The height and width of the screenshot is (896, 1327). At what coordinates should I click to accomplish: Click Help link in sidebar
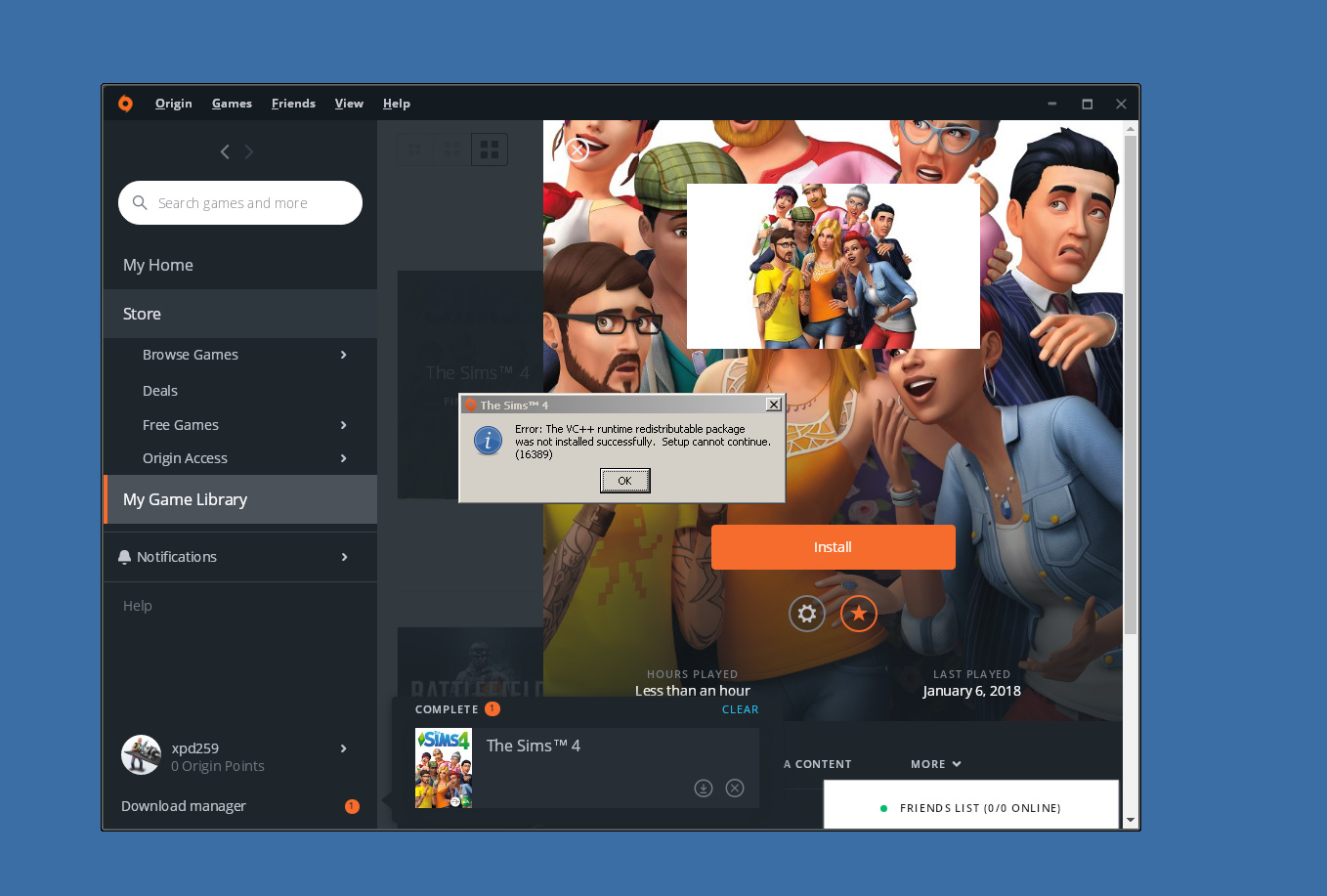[138, 606]
